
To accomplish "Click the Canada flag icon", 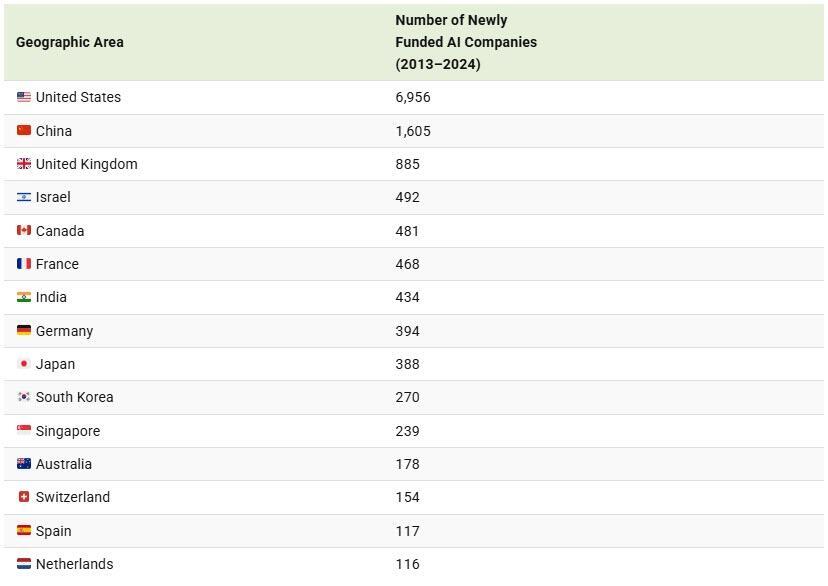I will click(24, 231).
